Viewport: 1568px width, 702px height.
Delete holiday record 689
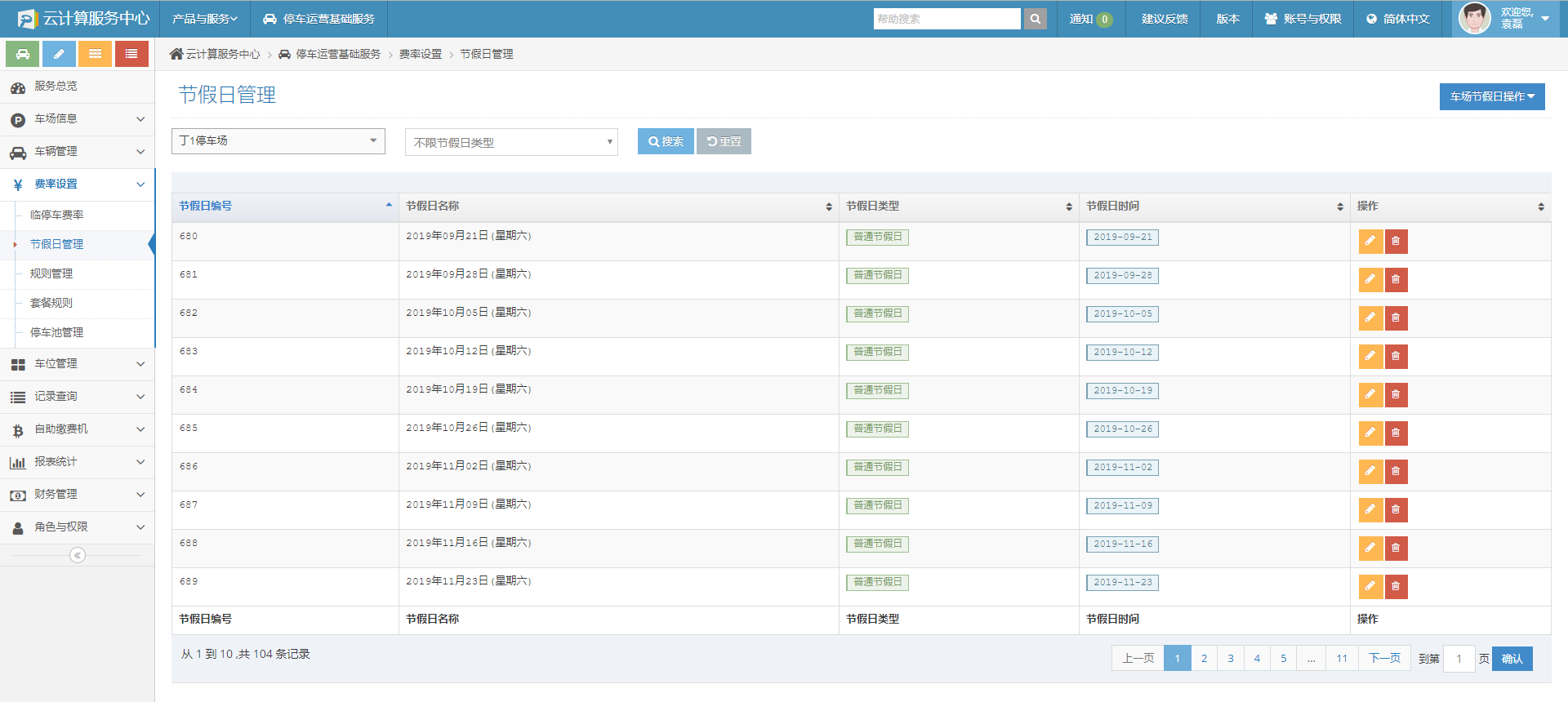tap(1396, 586)
